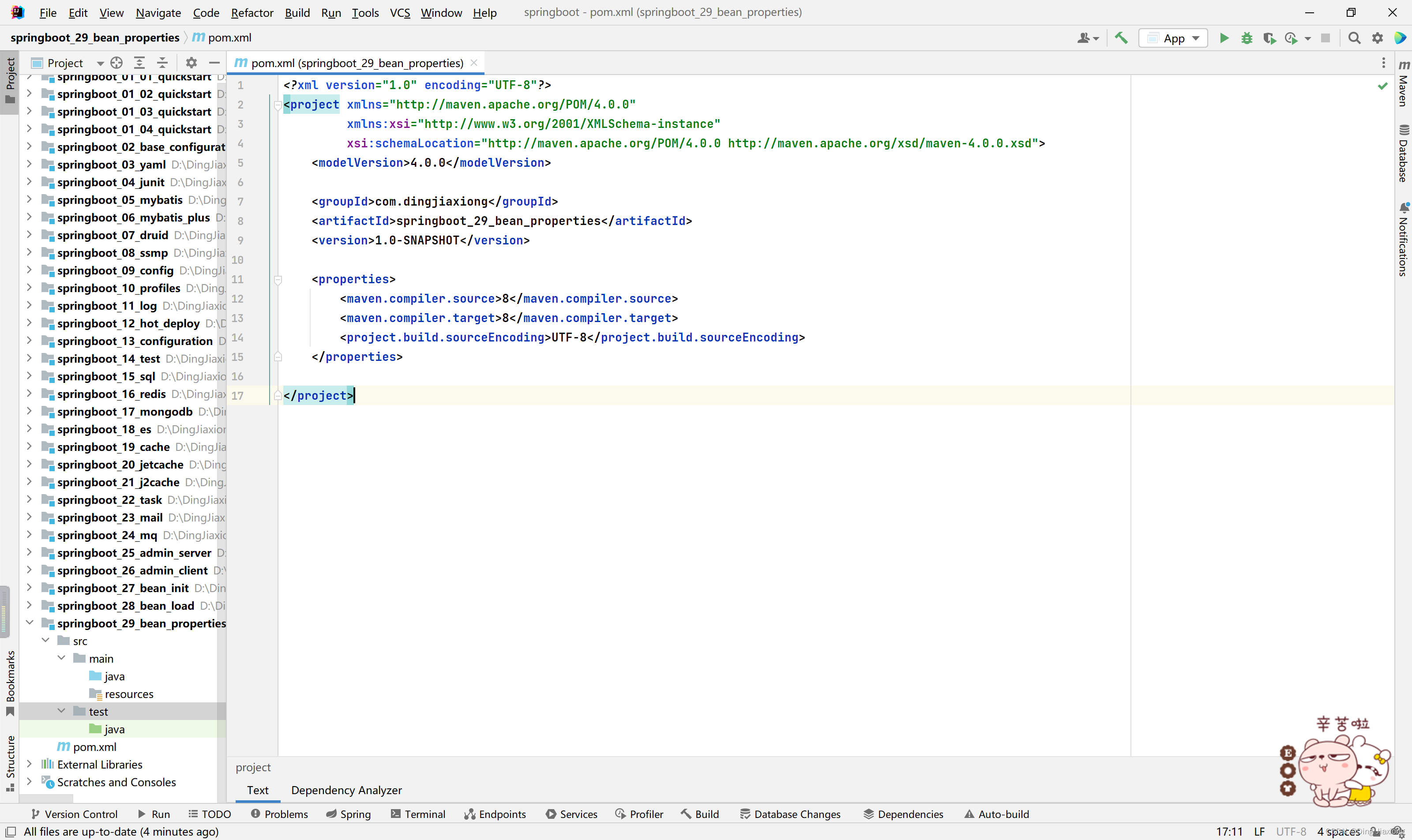
Task: Open the Maven tool window
Action: click(x=1403, y=84)
